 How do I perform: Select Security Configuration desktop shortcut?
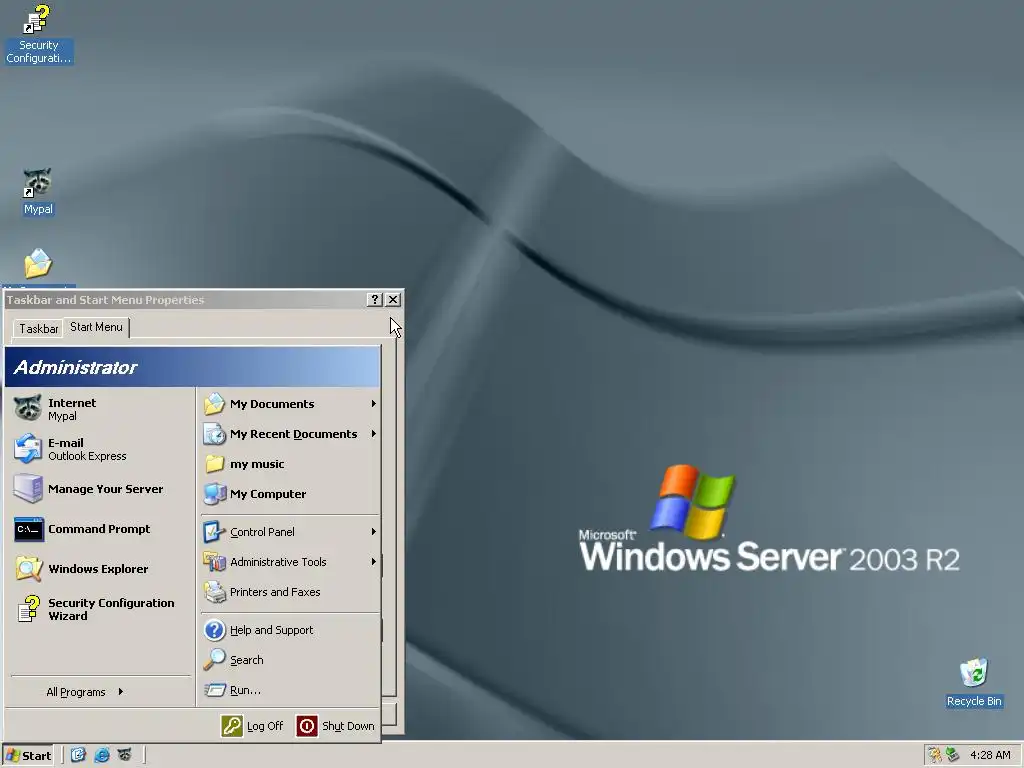38,34
